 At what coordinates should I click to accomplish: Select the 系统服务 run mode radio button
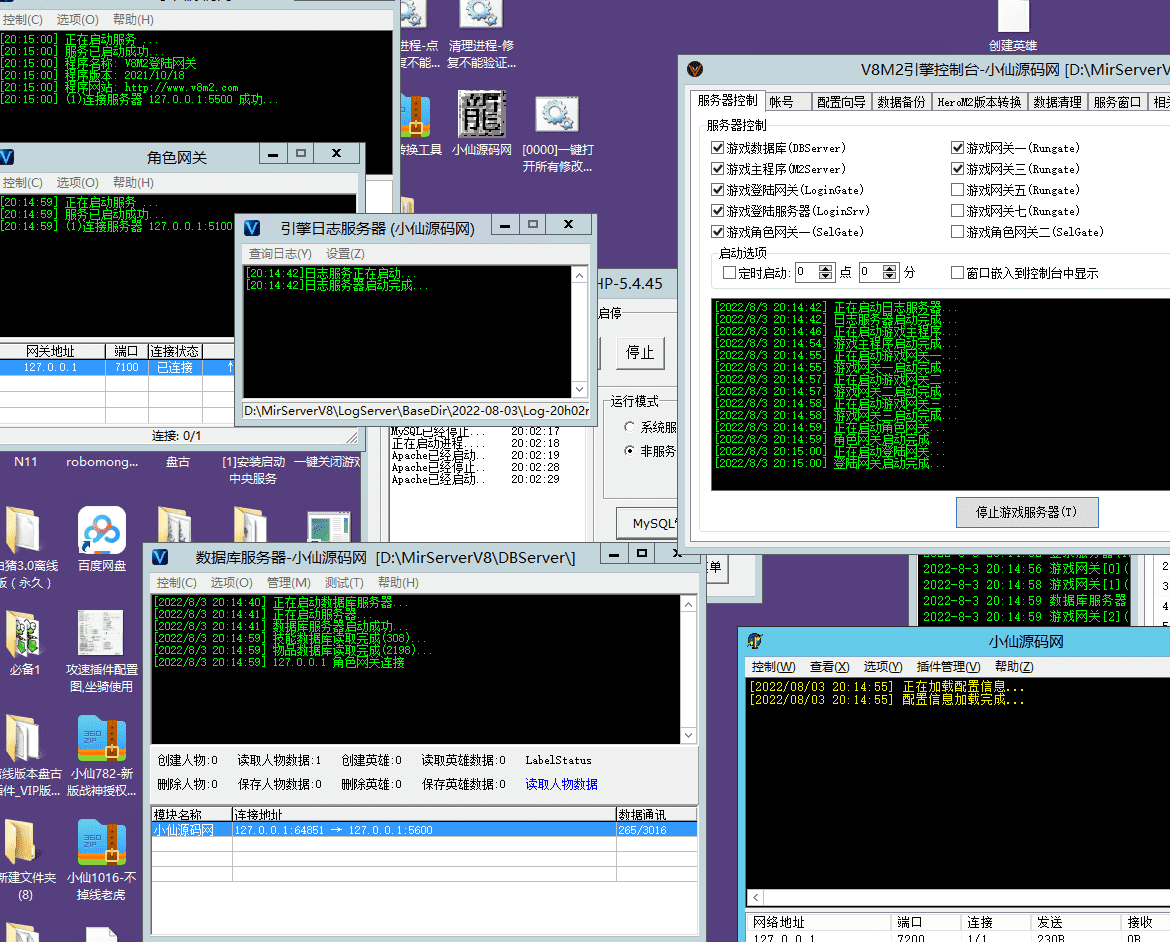tap(629, 427)
